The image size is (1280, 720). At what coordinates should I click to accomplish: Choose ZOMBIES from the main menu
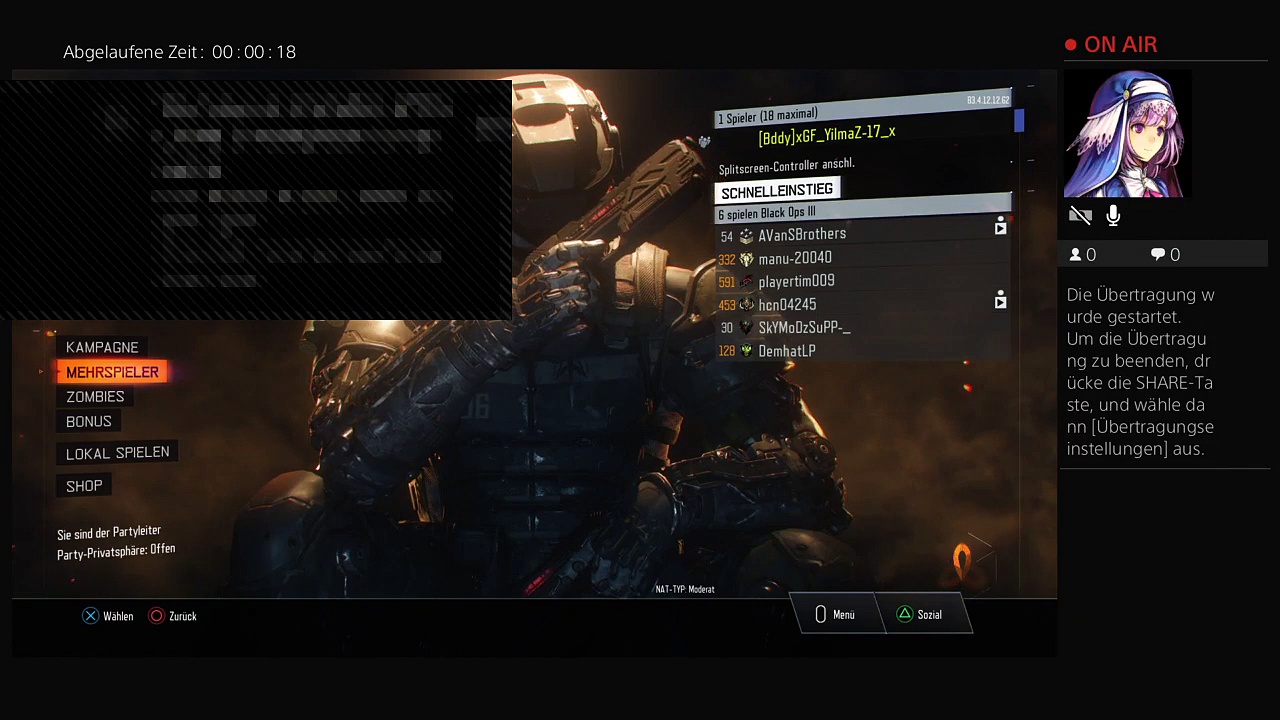(x=95, y=397)
